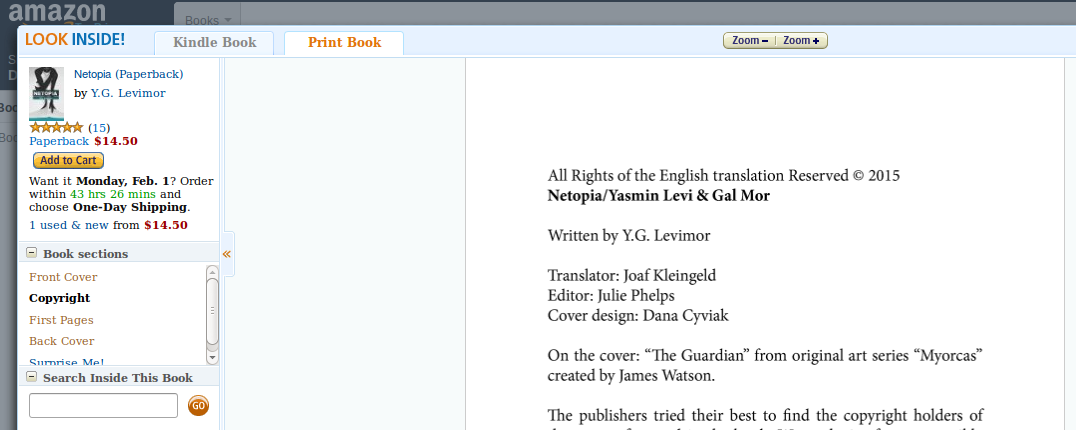Go to the Front Cover section
This screenshot has height=430, width=1076.
tap(63, 277)
